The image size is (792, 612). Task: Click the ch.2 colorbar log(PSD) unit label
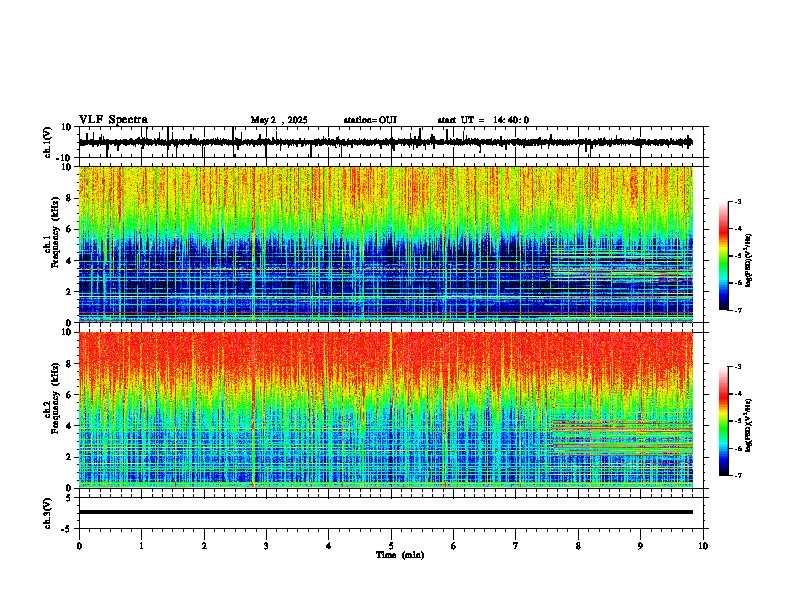click(749, 425)
